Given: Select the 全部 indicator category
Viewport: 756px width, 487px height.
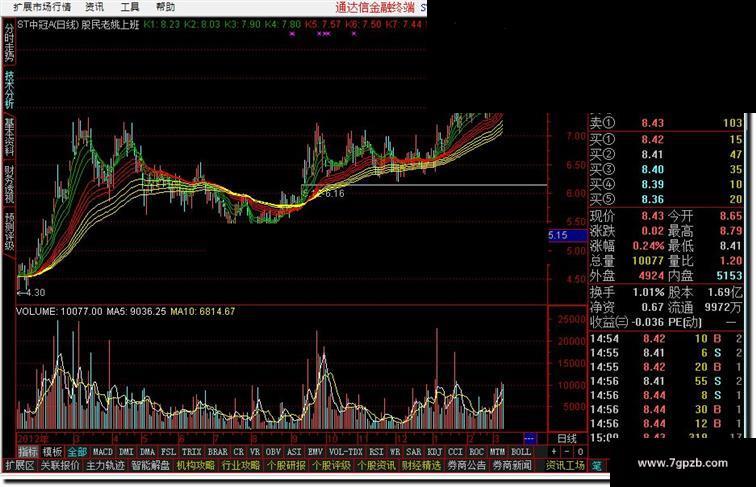Looking at the screenshot, I should (77, 452).
